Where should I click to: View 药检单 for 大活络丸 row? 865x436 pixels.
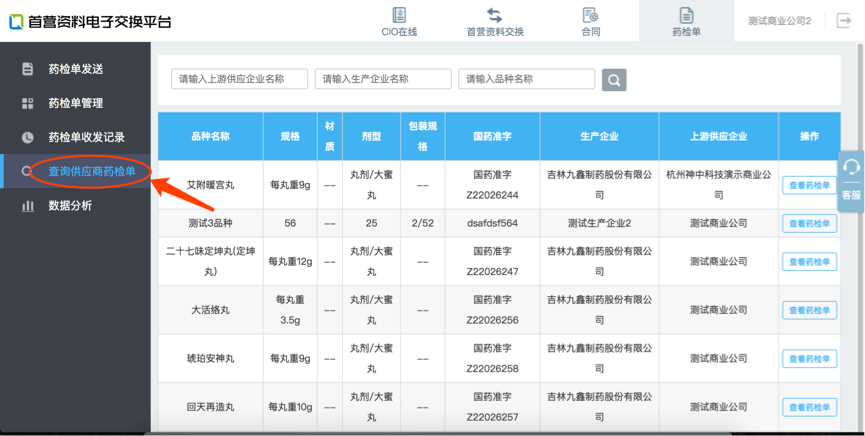[x=809, y=310]
